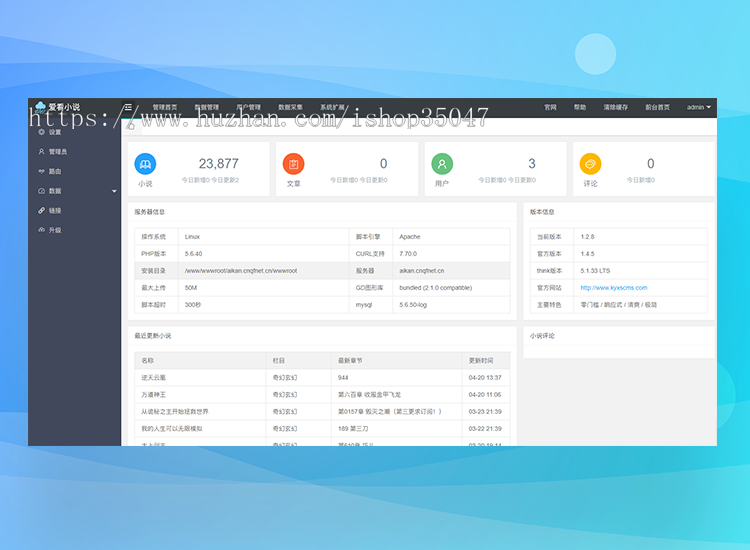The height and width of the screenshot is (550, 750).
Task: Click the 服务器信息 panel heading
Action: pos(150,212)
